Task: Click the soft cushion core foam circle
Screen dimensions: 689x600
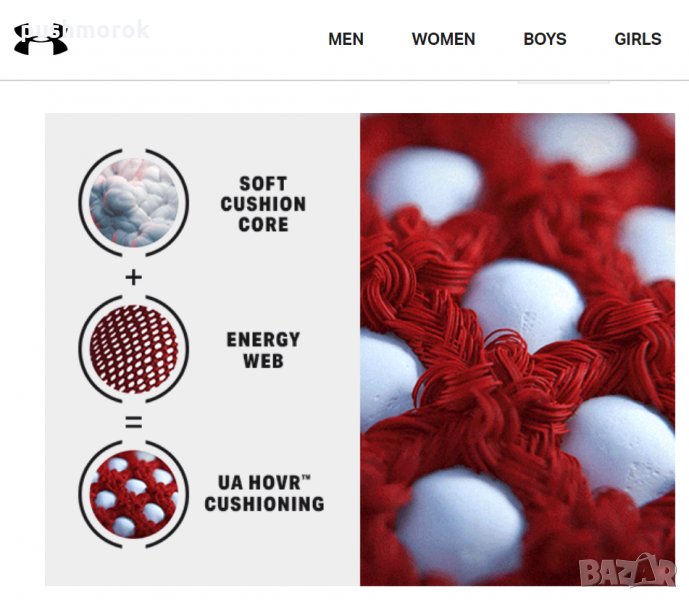Action: 134,203
